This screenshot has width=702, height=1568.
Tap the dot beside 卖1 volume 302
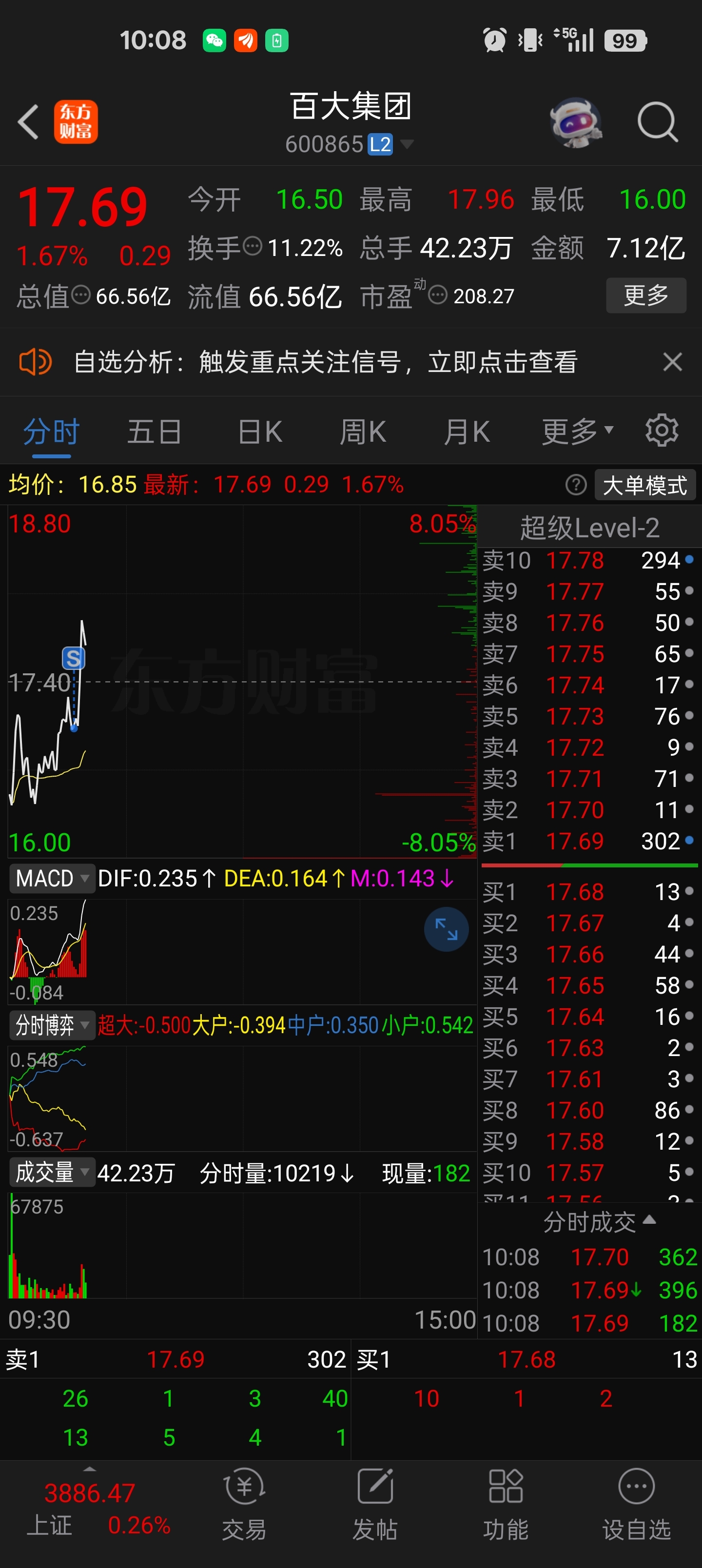pyautogui.click(x=689, y=840)
